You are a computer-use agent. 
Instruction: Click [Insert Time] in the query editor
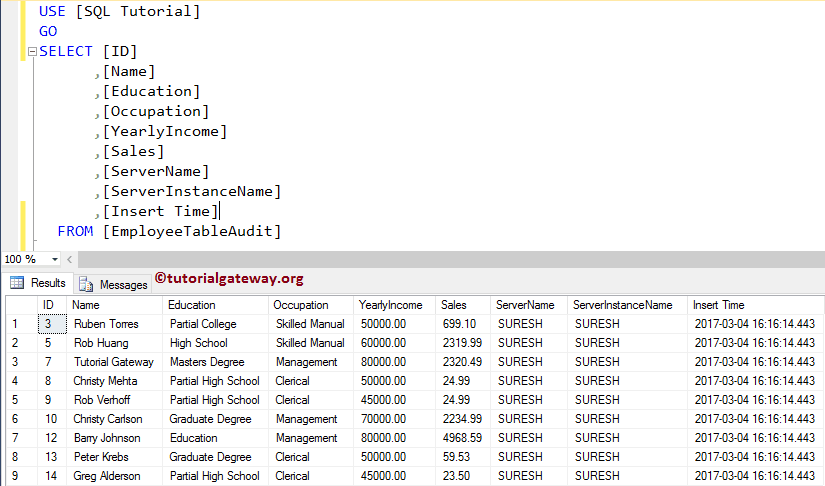pyautogui.click(x=160, y=211)
